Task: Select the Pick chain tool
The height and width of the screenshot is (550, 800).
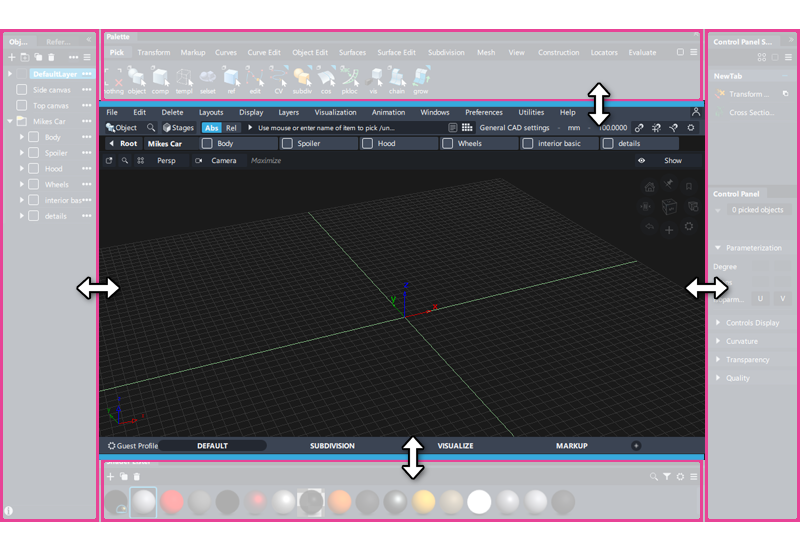Action: 396,80
